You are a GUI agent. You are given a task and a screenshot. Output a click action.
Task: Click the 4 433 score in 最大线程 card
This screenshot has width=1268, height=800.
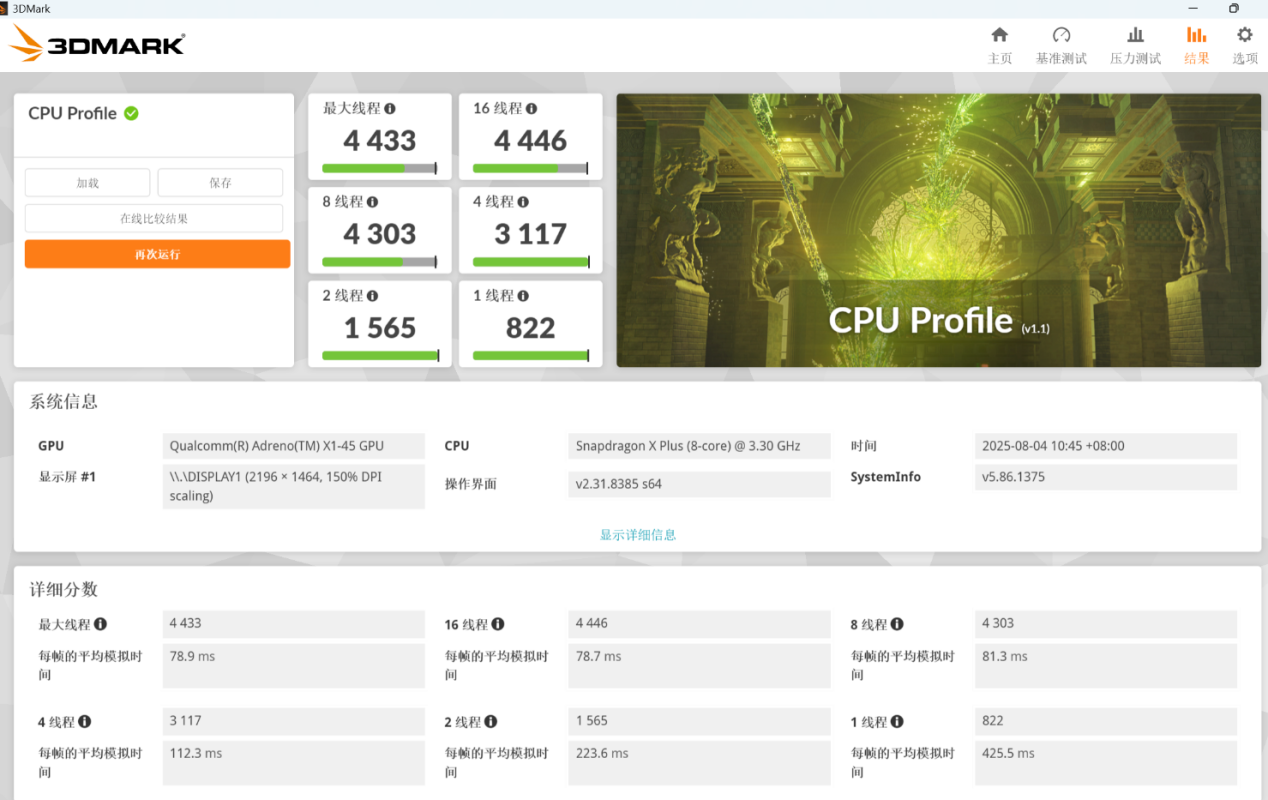[x=380, y=141]
